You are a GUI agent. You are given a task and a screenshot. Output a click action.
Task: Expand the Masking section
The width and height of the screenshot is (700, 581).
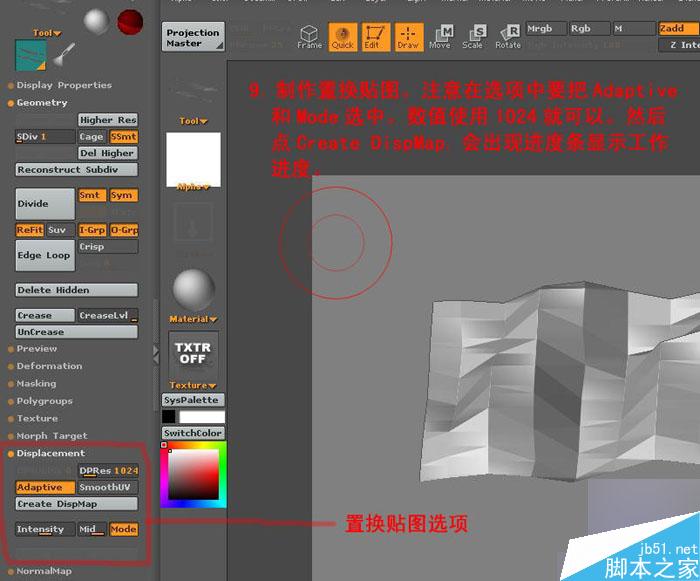point(36,384)
